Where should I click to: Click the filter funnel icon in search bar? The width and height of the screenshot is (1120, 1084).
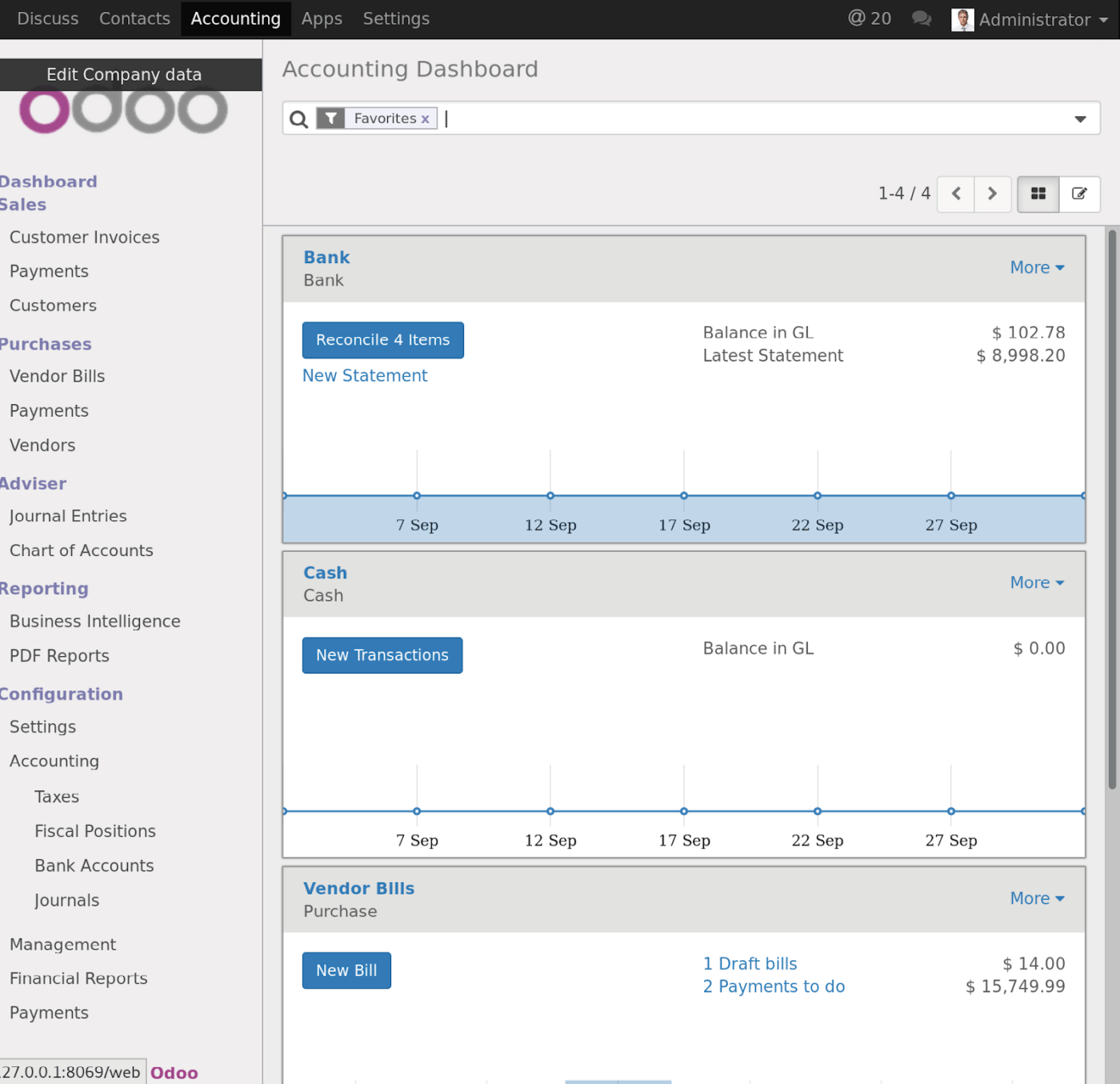330,118
